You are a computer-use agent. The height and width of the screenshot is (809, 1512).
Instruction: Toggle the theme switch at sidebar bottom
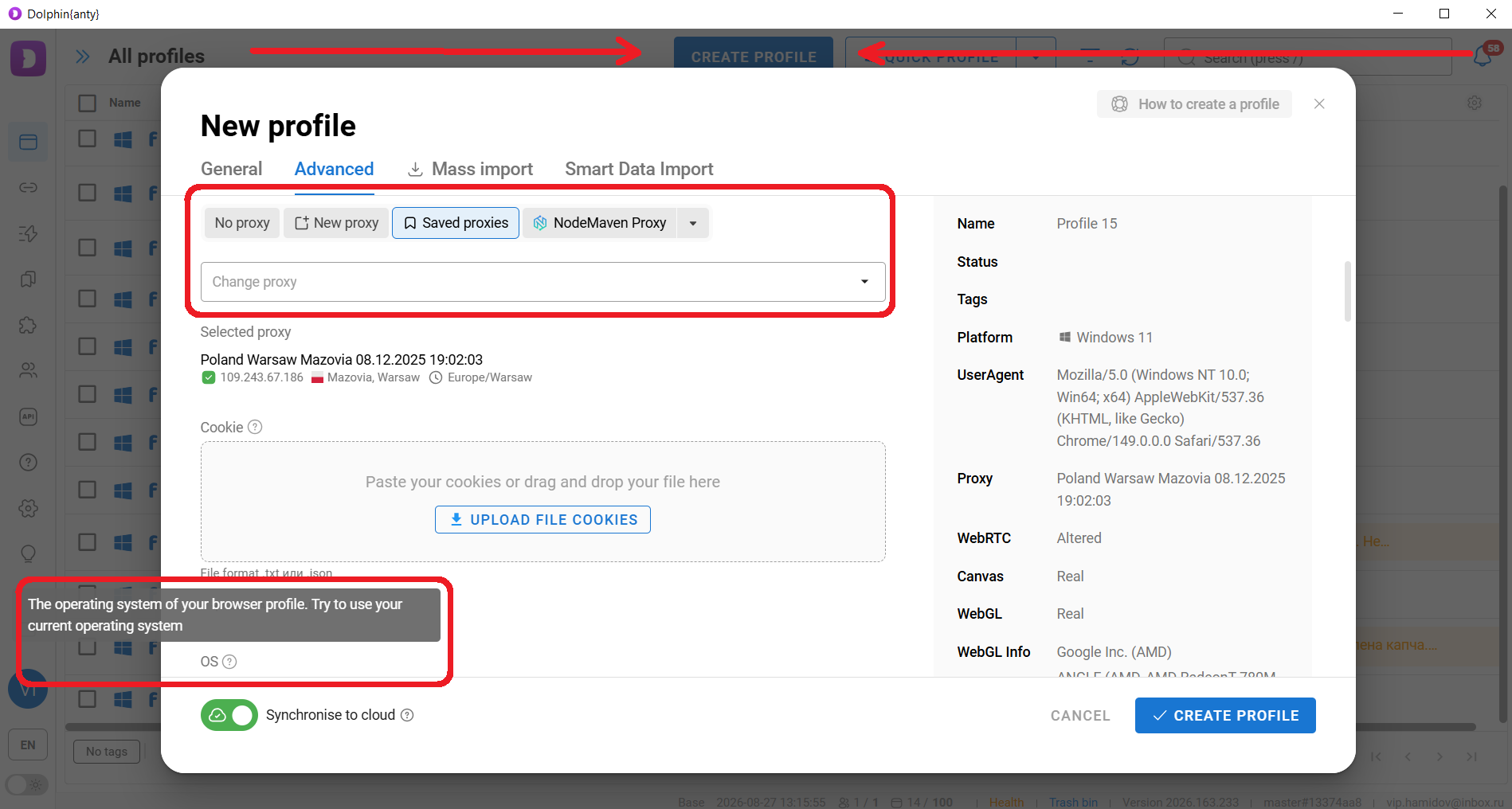coord(27,785)
